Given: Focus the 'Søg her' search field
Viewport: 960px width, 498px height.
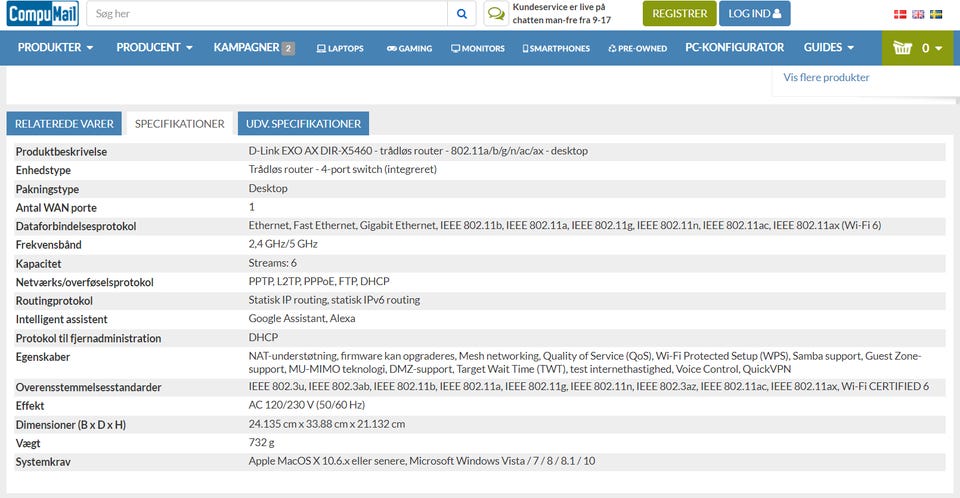Looking at the screenshot, I should [x=268, y=13].
